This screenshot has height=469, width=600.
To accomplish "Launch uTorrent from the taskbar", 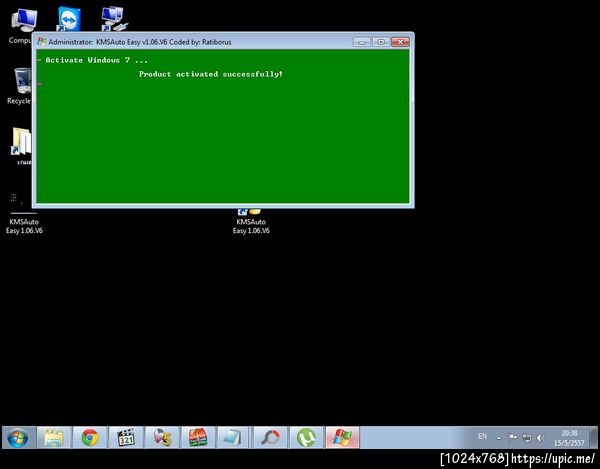I will coord(307,438).
